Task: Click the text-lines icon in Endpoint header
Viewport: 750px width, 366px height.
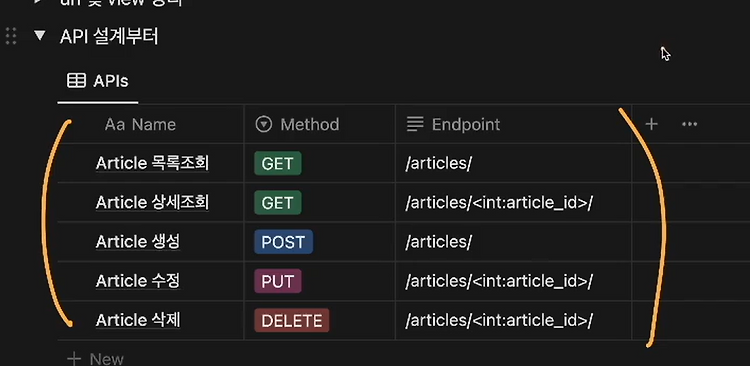Action: click(x=415, y=124)
